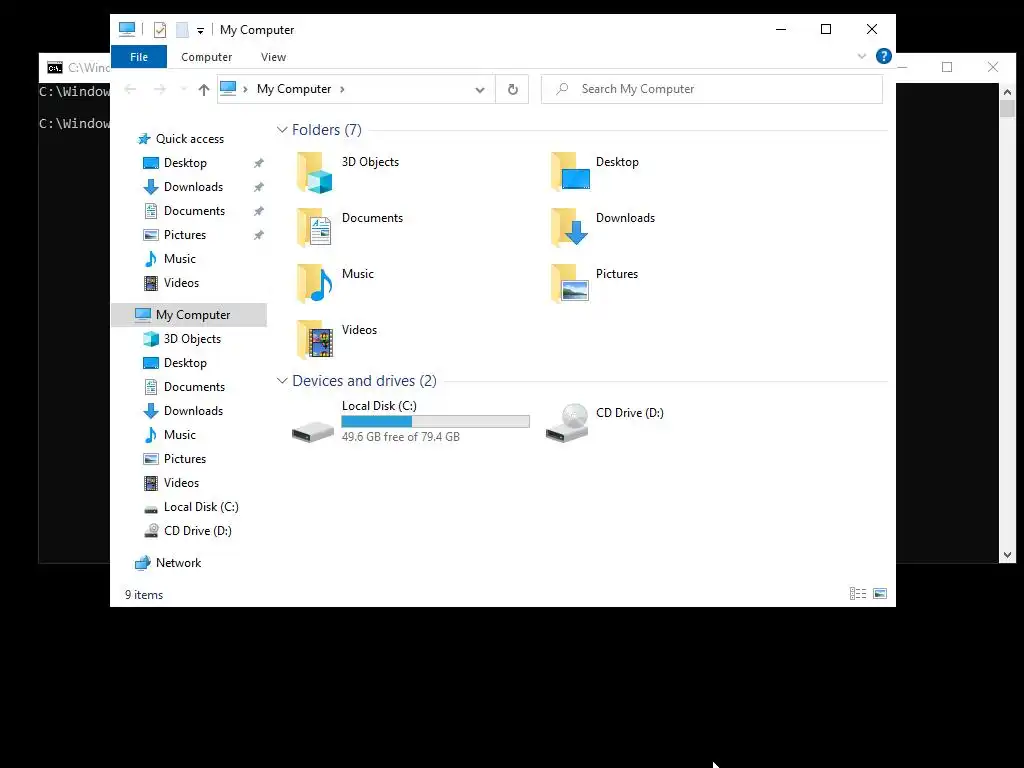
Task: Collapse the Devices and drives (2) group
Action: pos(282,380)
